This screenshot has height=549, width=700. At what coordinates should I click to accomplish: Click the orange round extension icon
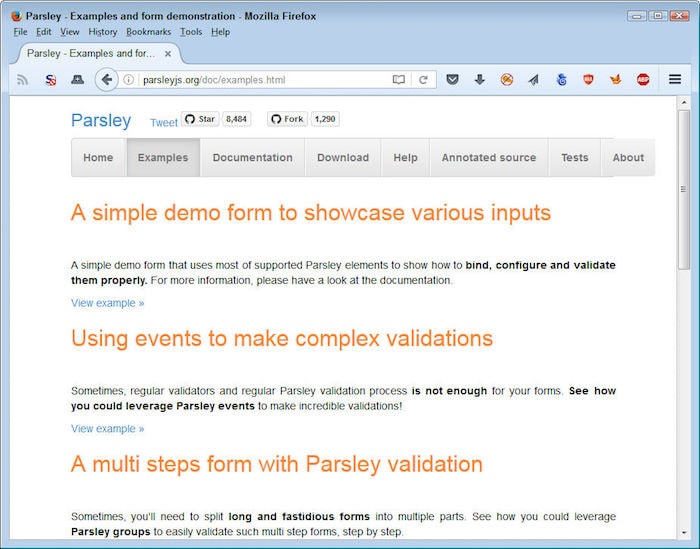(x=507, y=80)
